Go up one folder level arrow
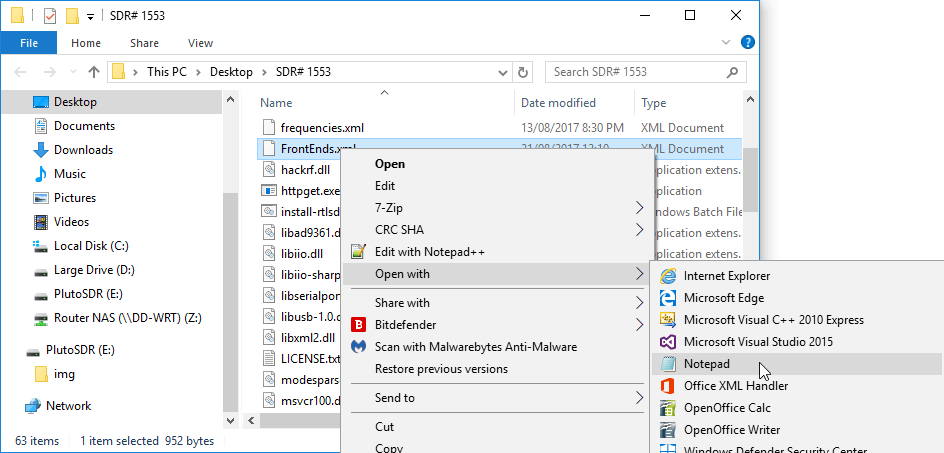Image resolution: width=944 pixels, height=453 pixels. coord(93,72)
